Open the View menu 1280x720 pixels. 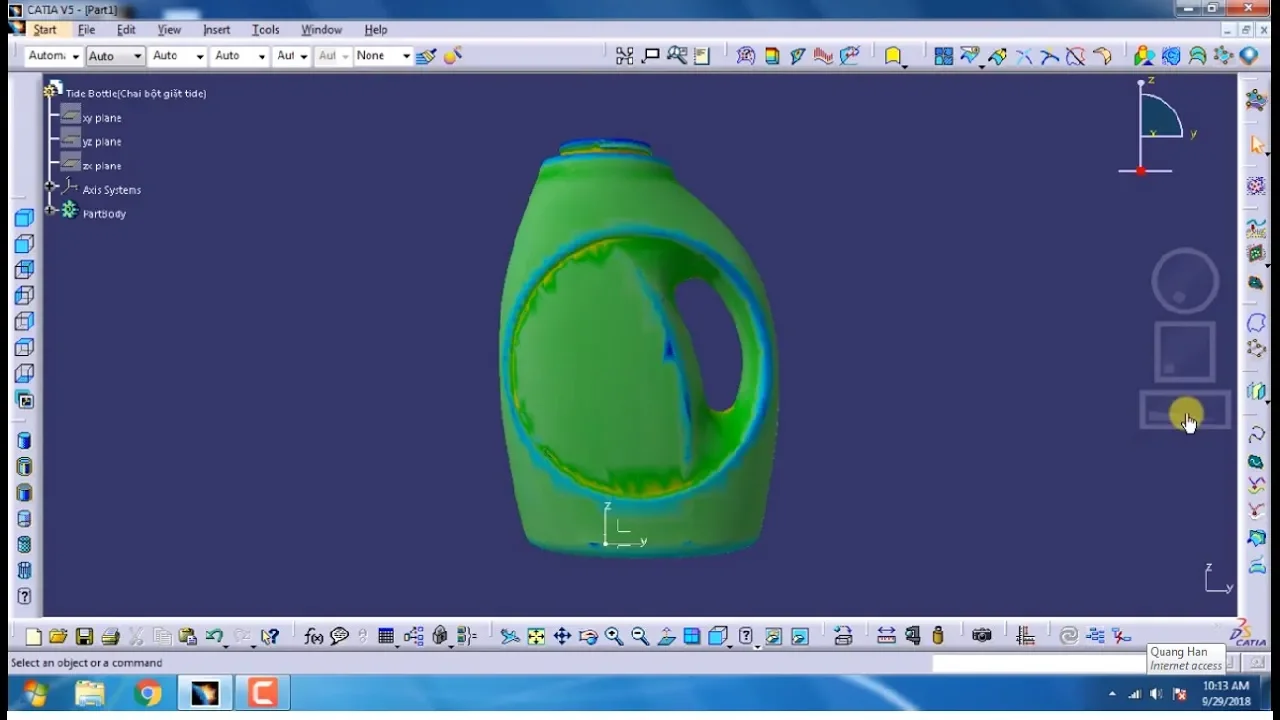(x=169, y=29)
